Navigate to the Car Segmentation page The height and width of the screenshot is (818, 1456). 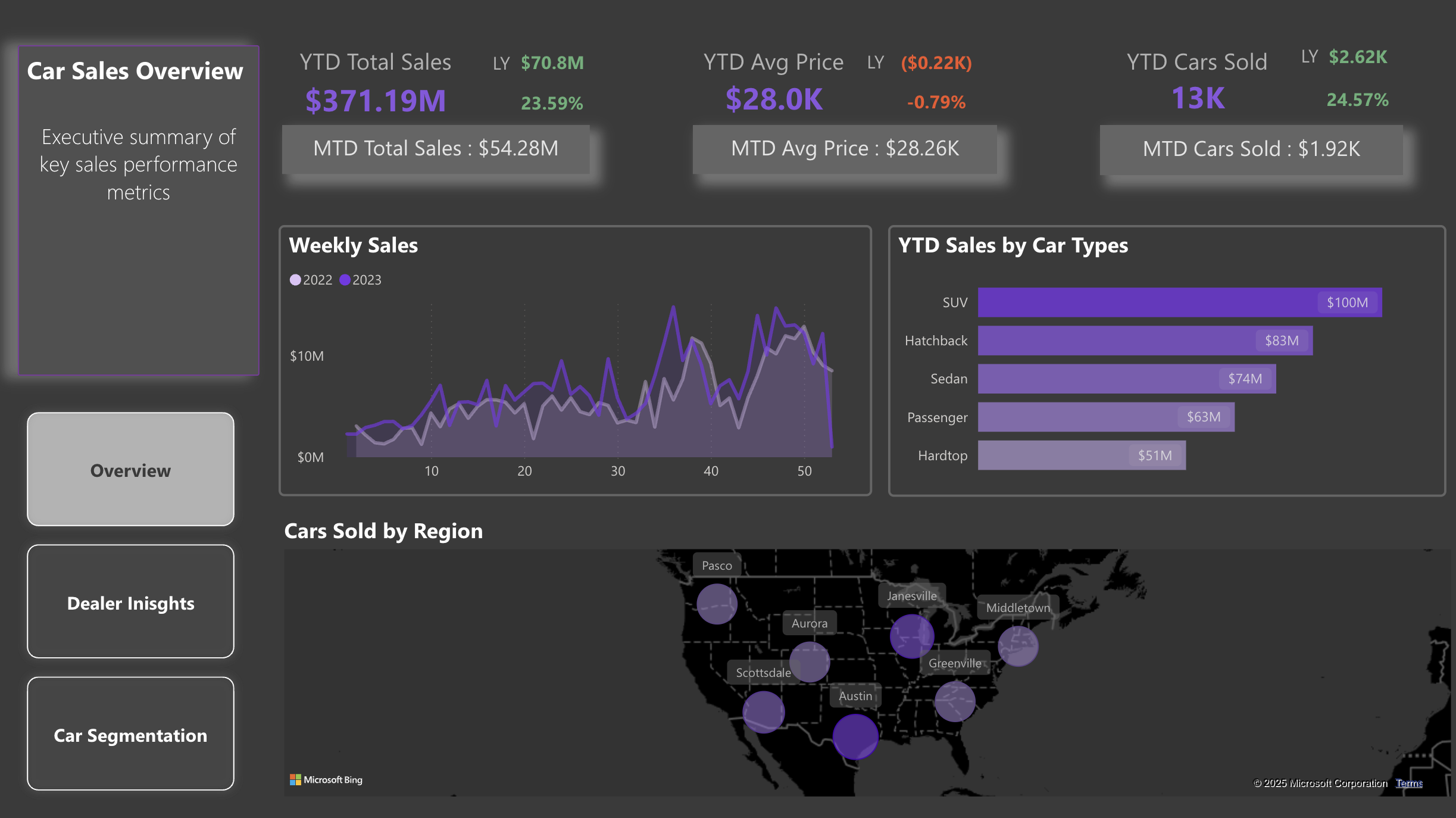(130, 735)
